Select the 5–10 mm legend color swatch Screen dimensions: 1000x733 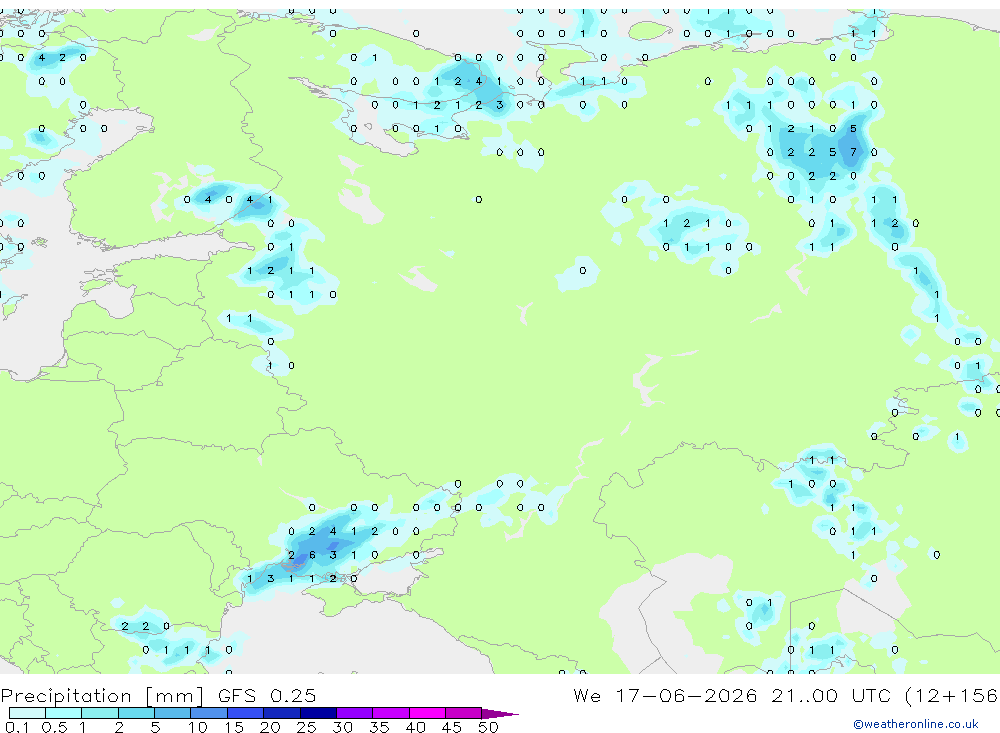click(x=172, y=713)
